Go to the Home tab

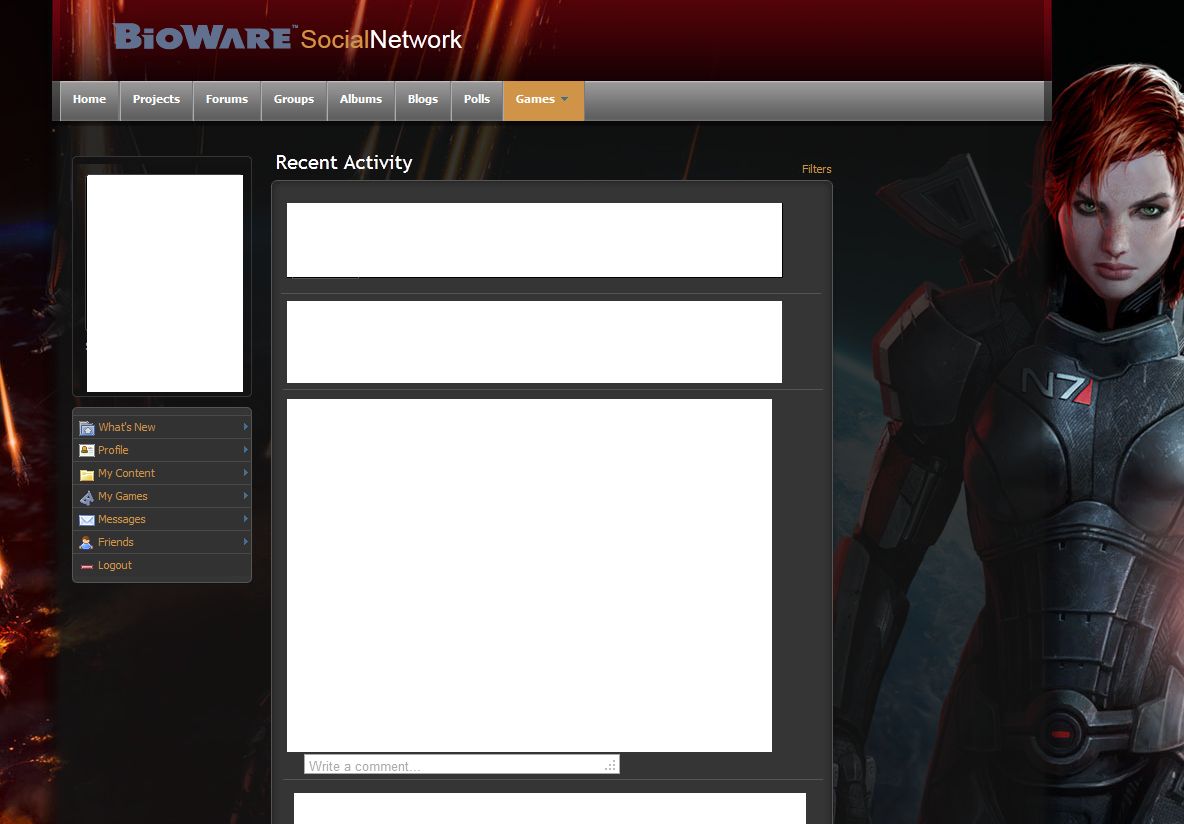point(89,100)
